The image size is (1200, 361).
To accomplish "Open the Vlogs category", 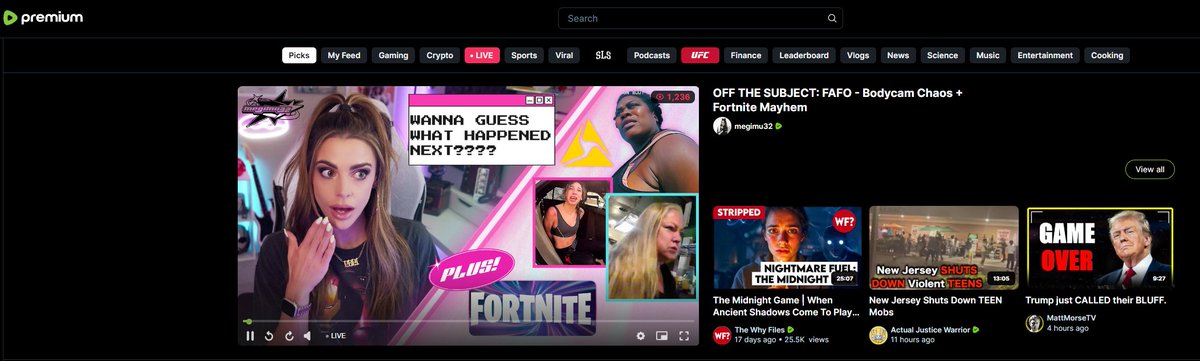I will point(858,56).
